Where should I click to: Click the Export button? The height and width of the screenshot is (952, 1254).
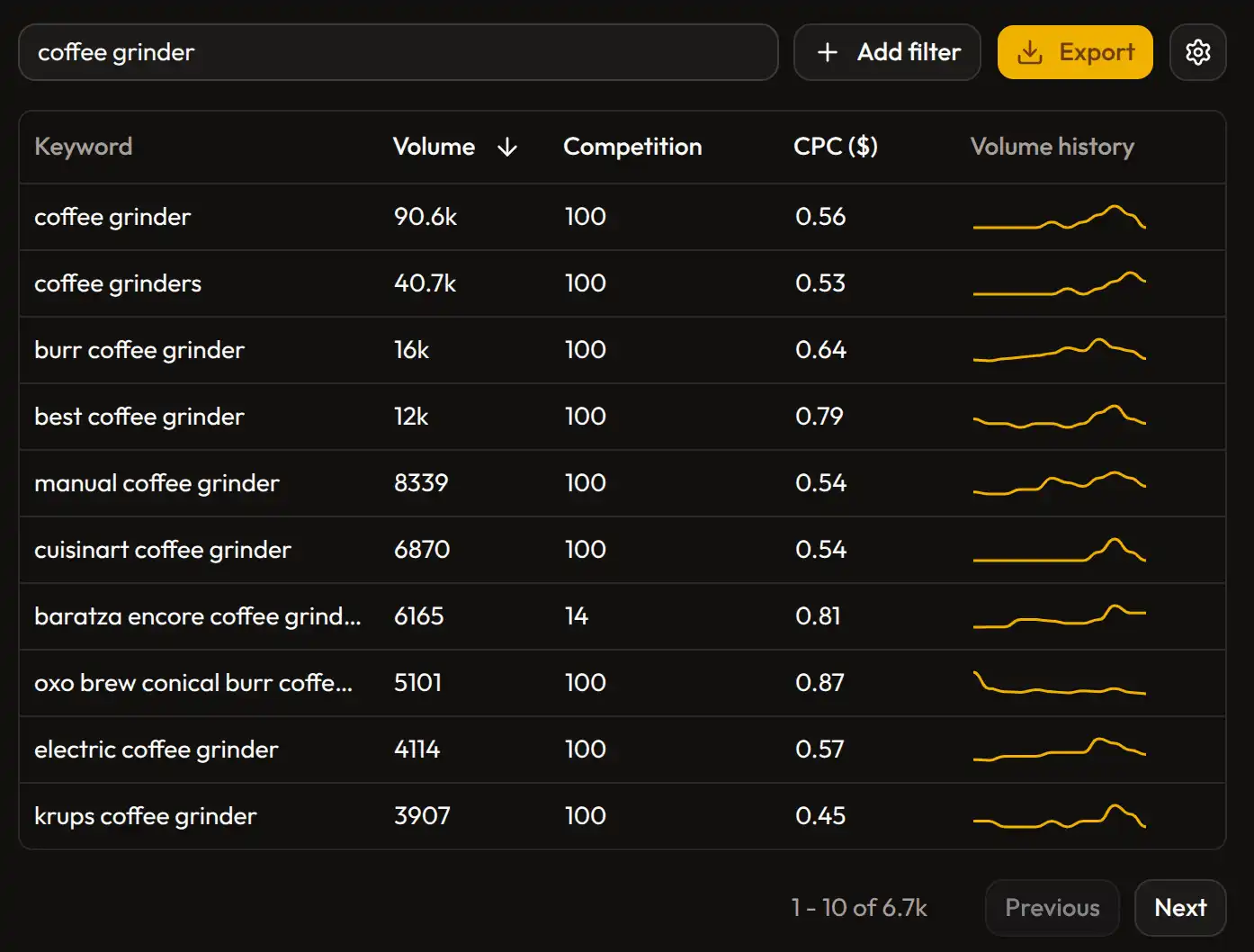[1074, 52]
